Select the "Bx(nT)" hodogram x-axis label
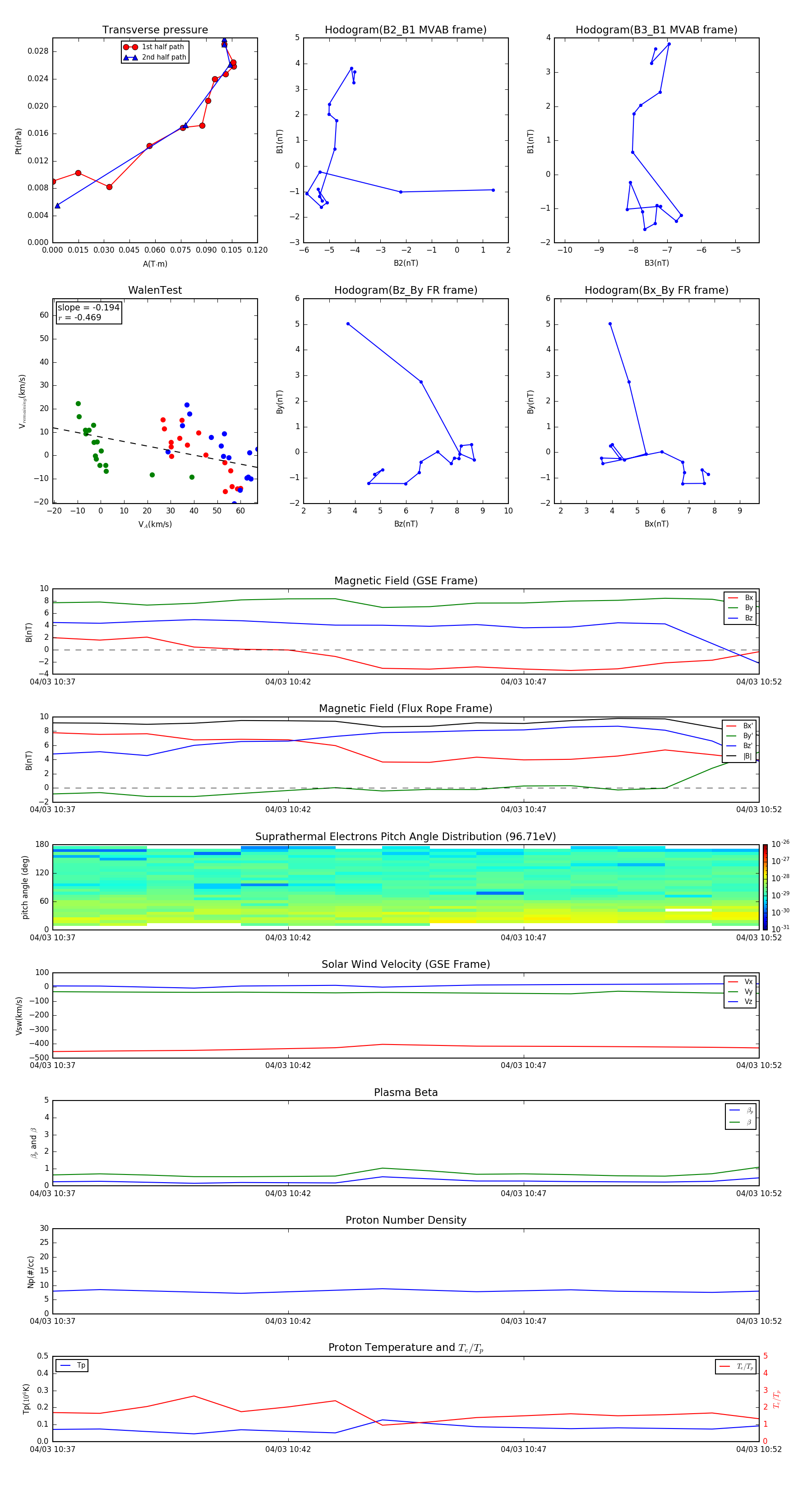The width and height of the screenshot is (812, 1489). tap(656, 524)
